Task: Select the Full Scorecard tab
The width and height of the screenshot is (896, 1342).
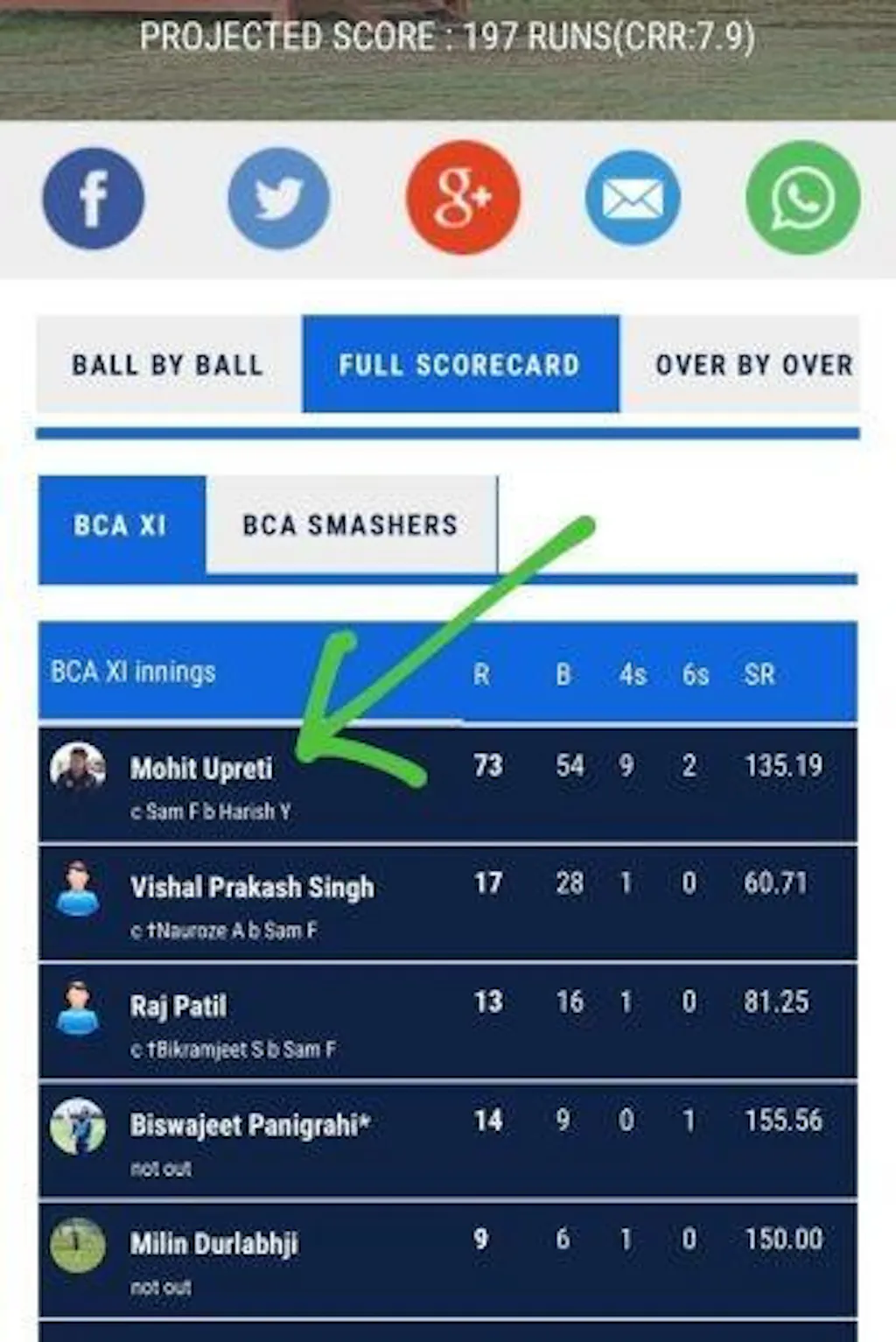Action: point(460,364)
